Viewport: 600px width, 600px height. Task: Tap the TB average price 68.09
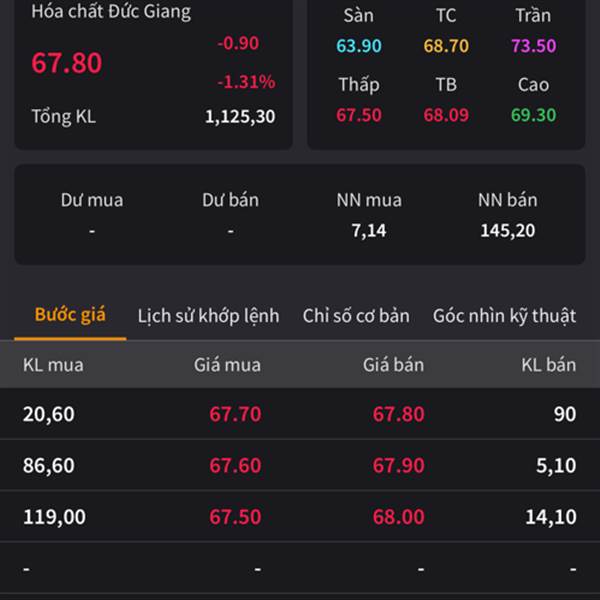(446, 115)
